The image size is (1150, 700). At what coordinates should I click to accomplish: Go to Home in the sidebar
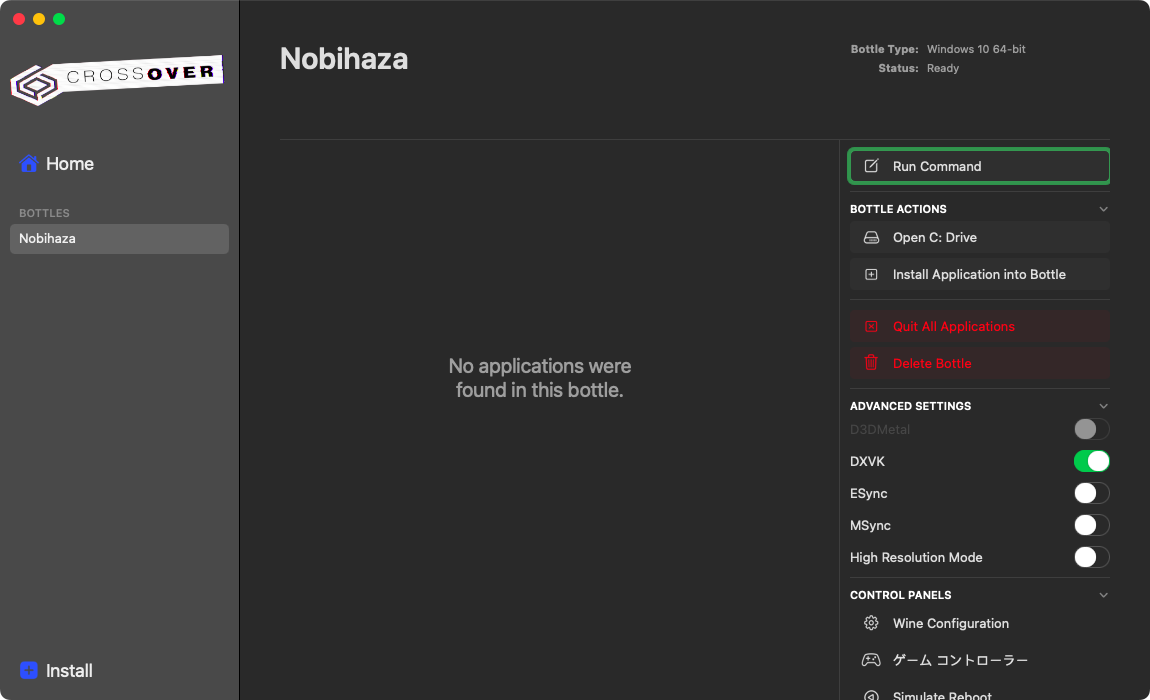69,164
